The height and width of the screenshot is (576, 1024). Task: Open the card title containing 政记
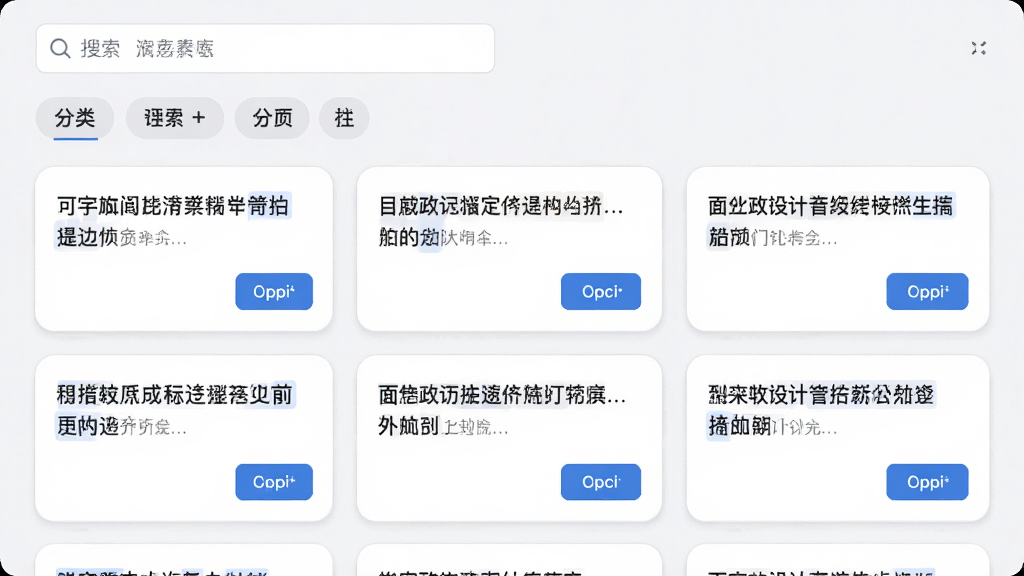501,221
